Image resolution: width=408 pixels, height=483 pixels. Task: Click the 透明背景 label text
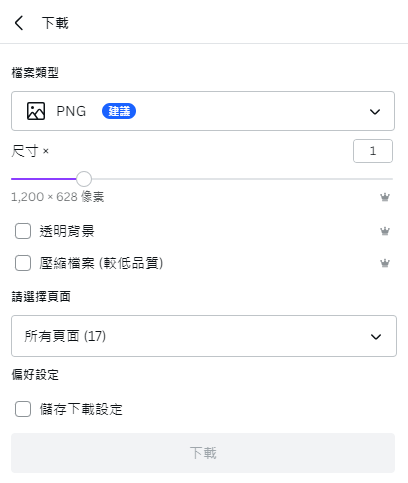click(67, 231)
